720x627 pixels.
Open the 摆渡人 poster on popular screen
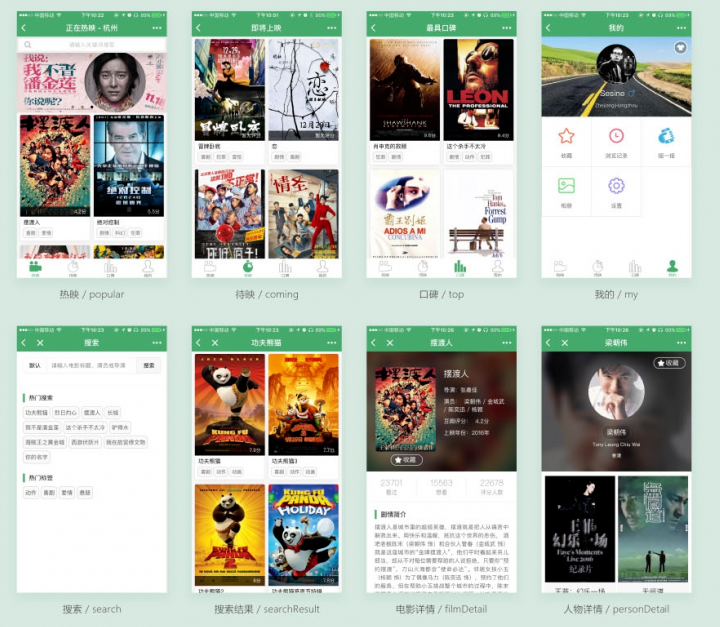(55, 166)
